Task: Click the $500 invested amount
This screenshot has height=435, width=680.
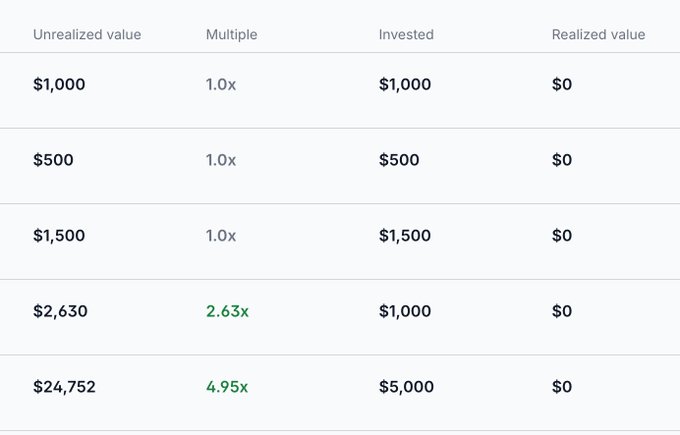Action: coord(399,160)
